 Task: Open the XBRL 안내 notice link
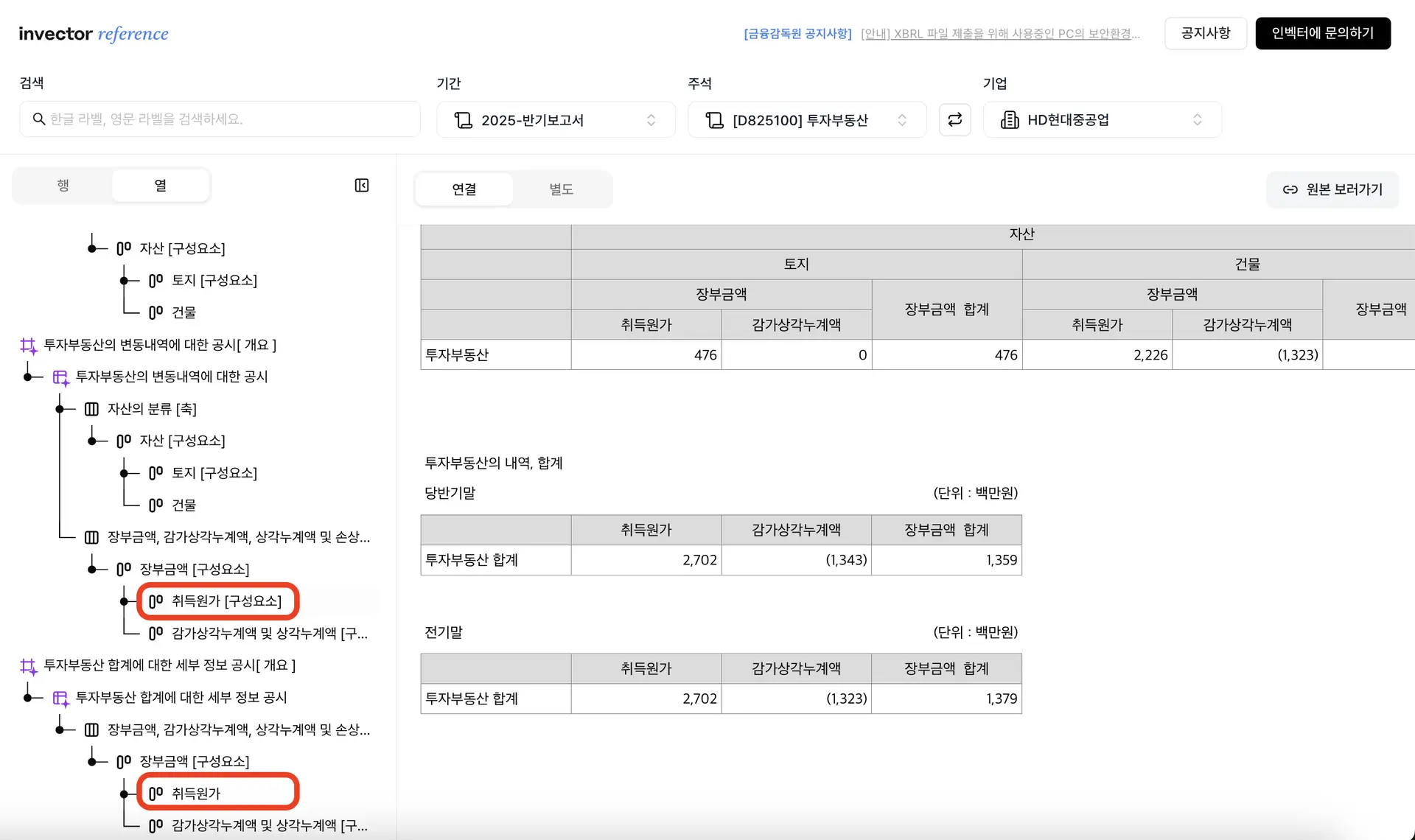point(1000,34)
